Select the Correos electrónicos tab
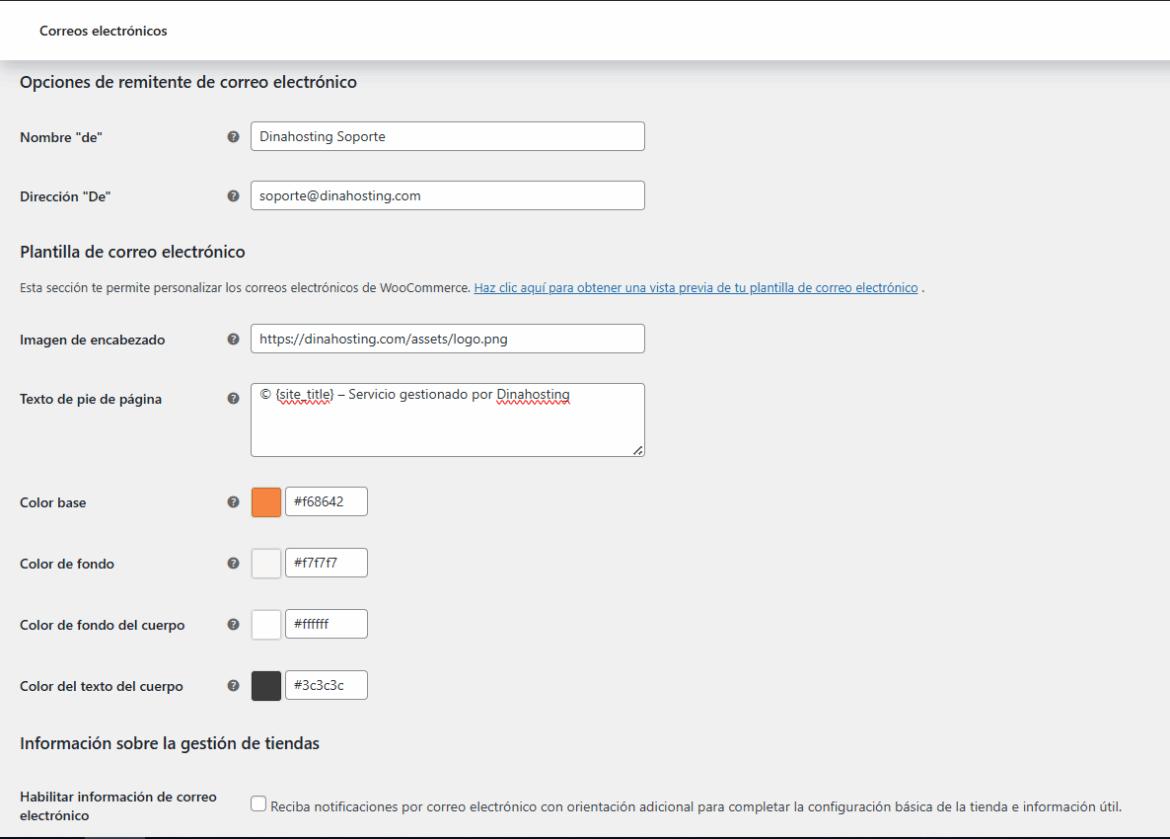The height and width of the screenshot is (839, 1170). [103, 31]
